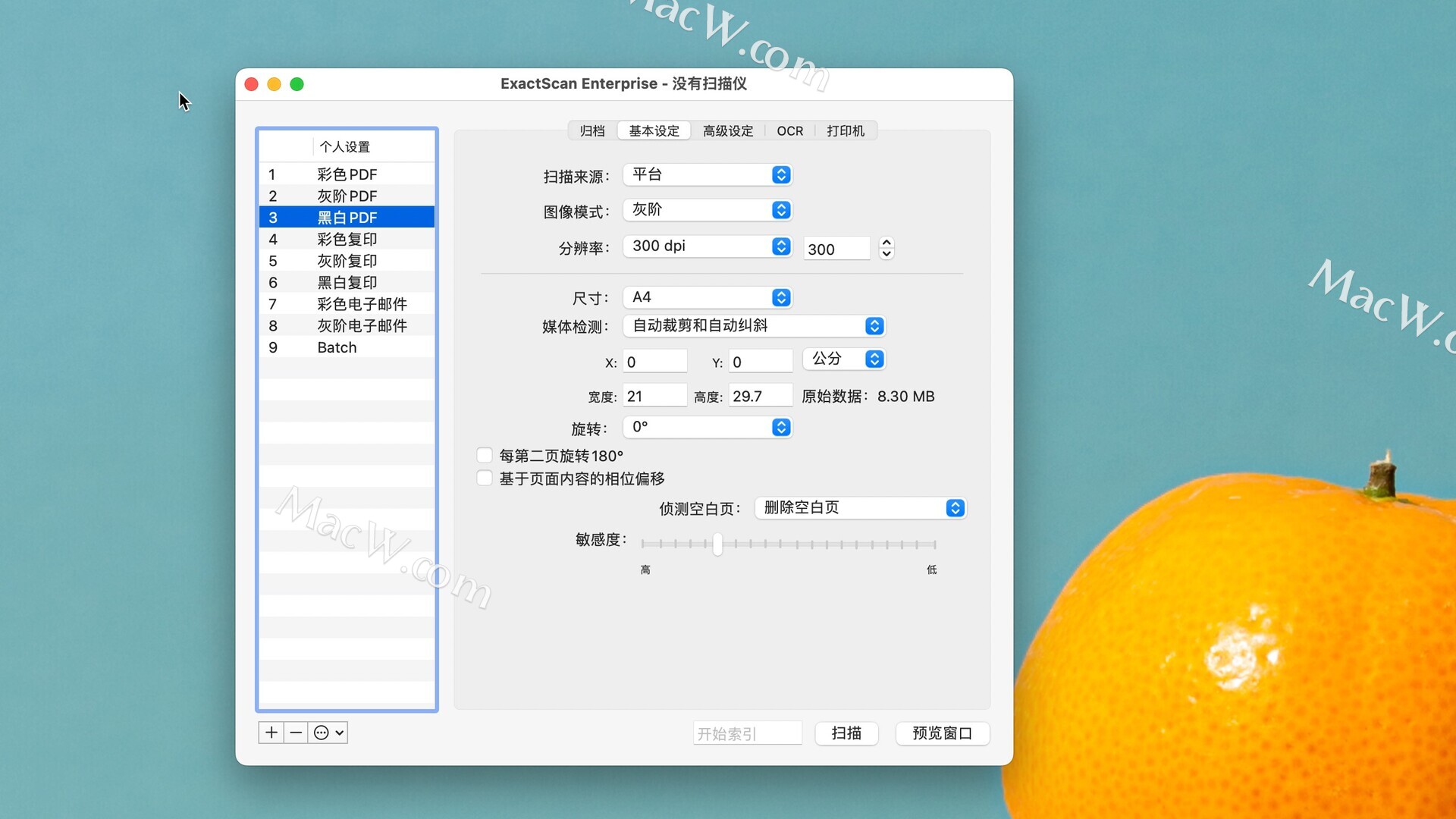Open the units dropdown showing 公分
Viewport: 1456px width, 819px height.
tap(844, 359)
